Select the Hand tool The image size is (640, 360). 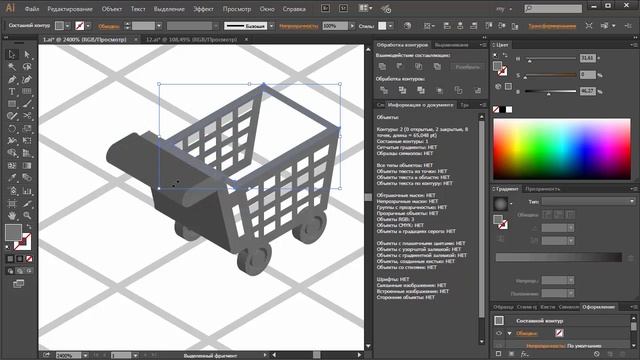coord(11,215)
